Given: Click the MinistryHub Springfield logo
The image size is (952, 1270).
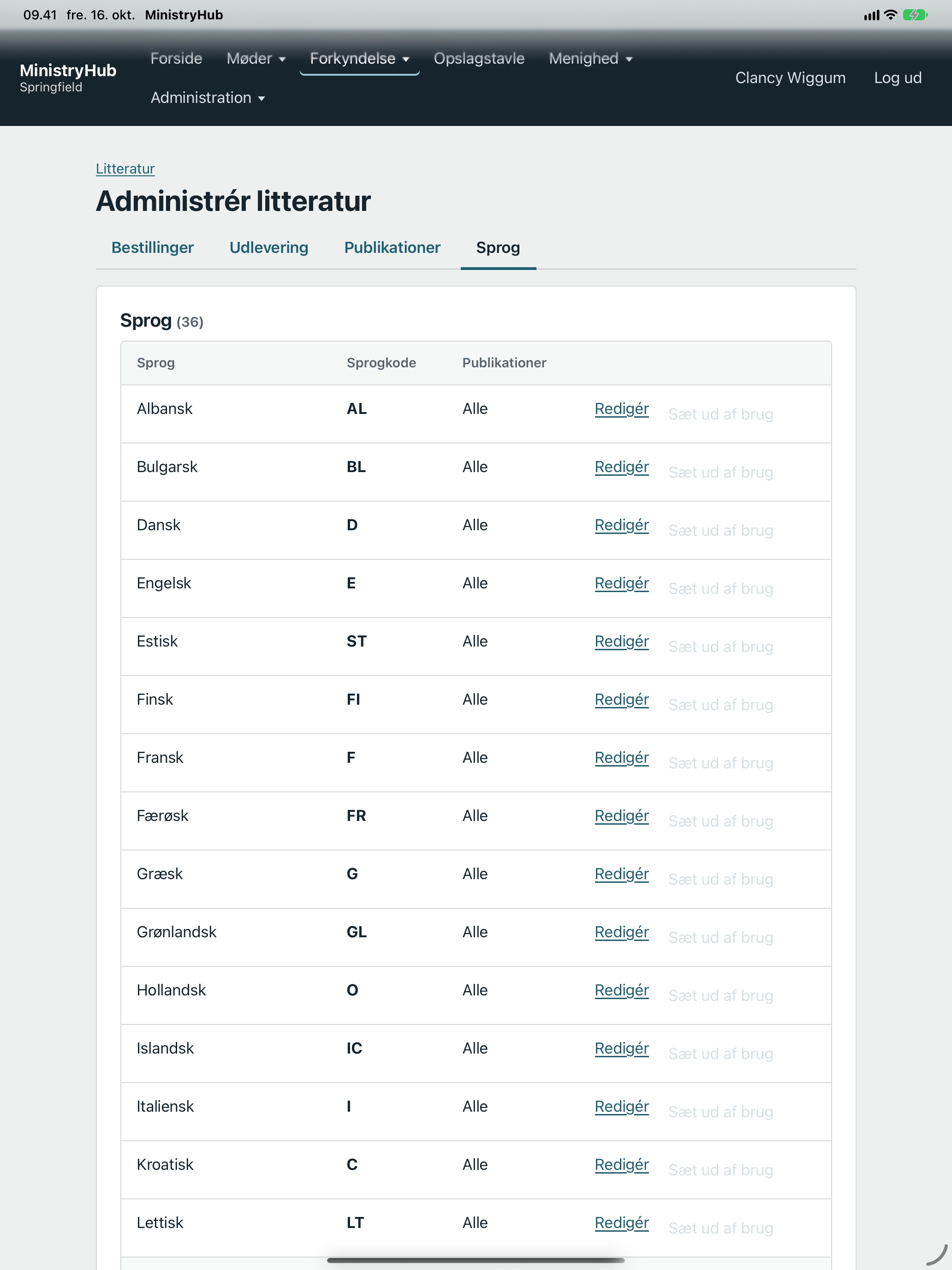Looking at the screenshot, I should [x=68, y=78].
